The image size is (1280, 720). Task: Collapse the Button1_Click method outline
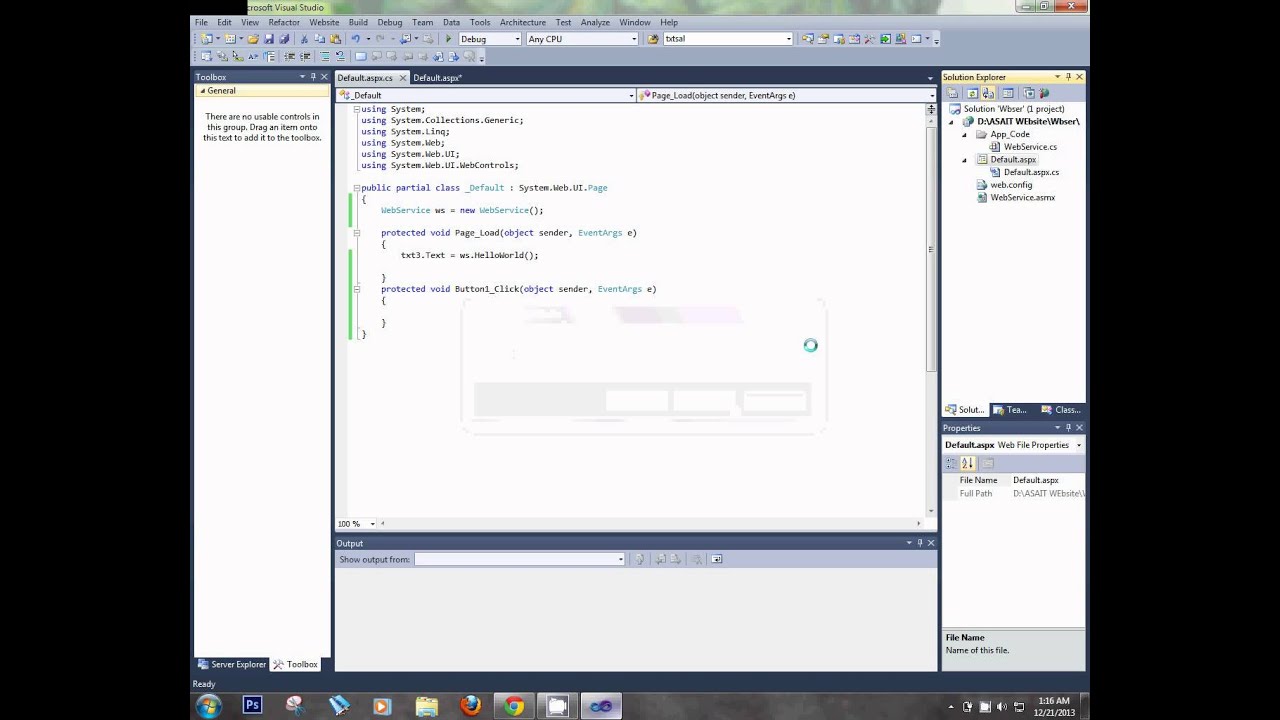point(356,289)
